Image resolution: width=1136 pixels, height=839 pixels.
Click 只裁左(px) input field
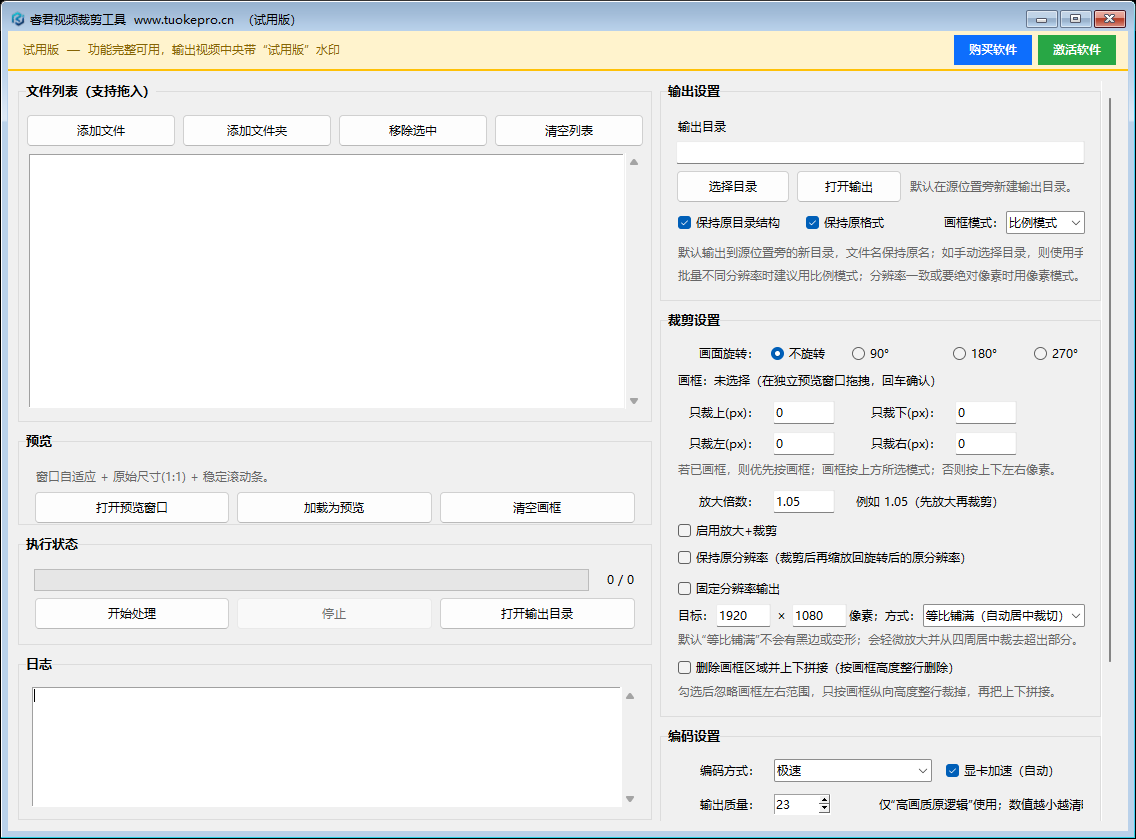pos(803,444)
